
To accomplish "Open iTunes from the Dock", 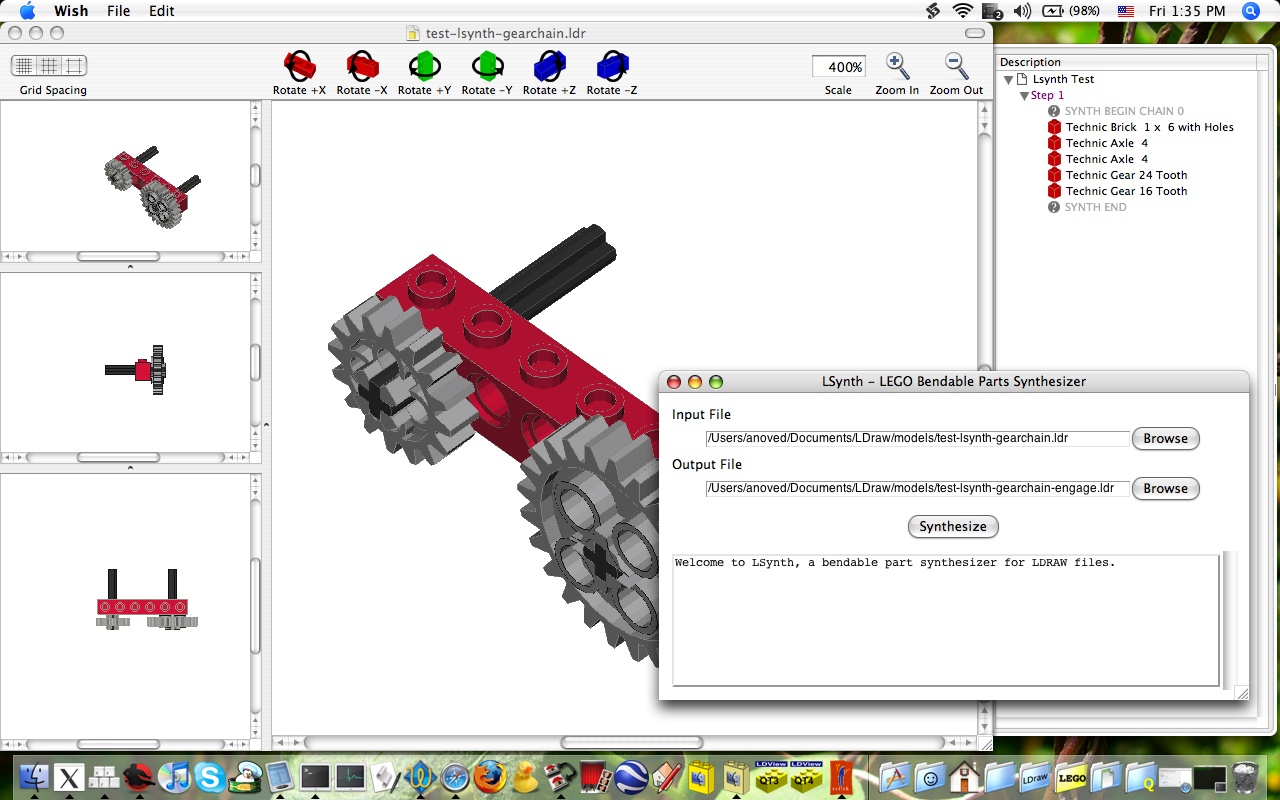I will coord(175,777).
